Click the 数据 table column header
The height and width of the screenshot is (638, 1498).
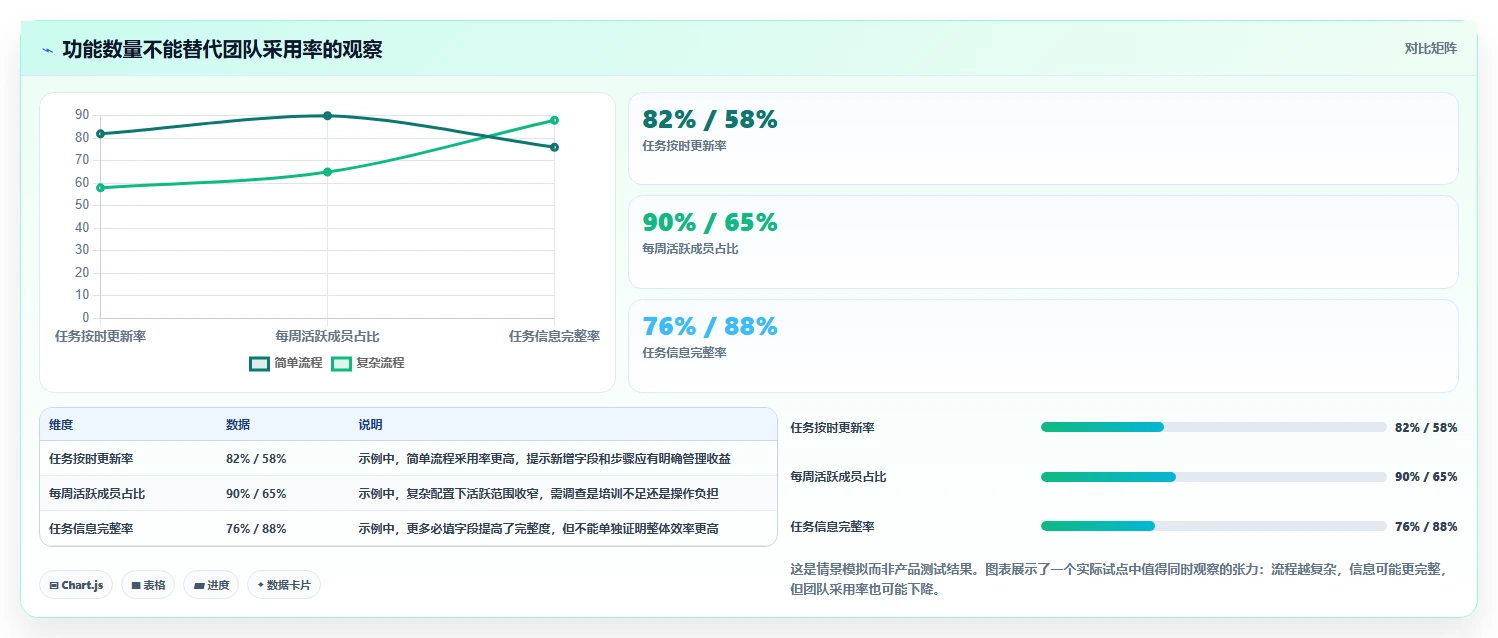click(x=238, y=425)
